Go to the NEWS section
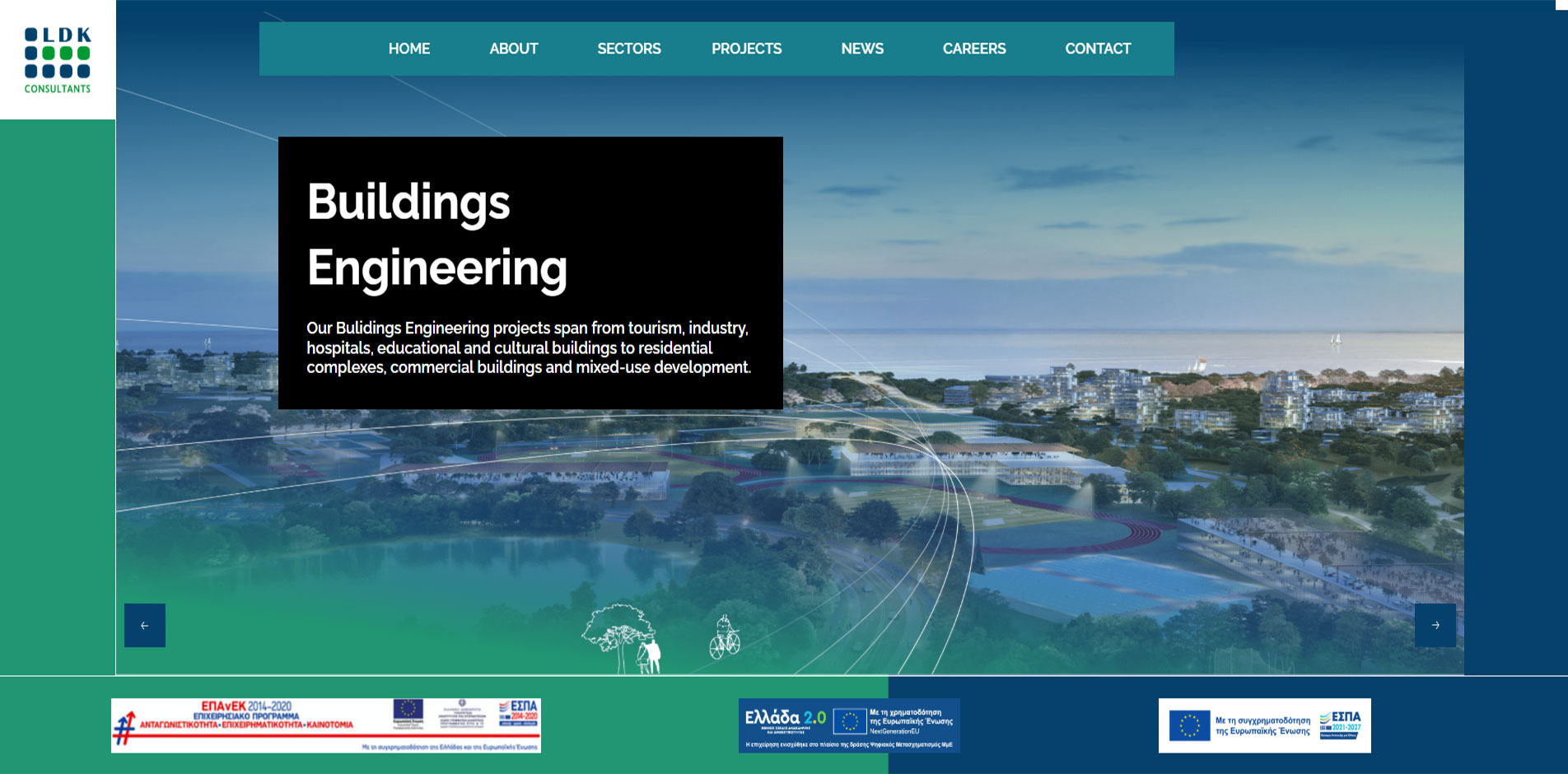The image size is (1568, 774). (861, 49)
